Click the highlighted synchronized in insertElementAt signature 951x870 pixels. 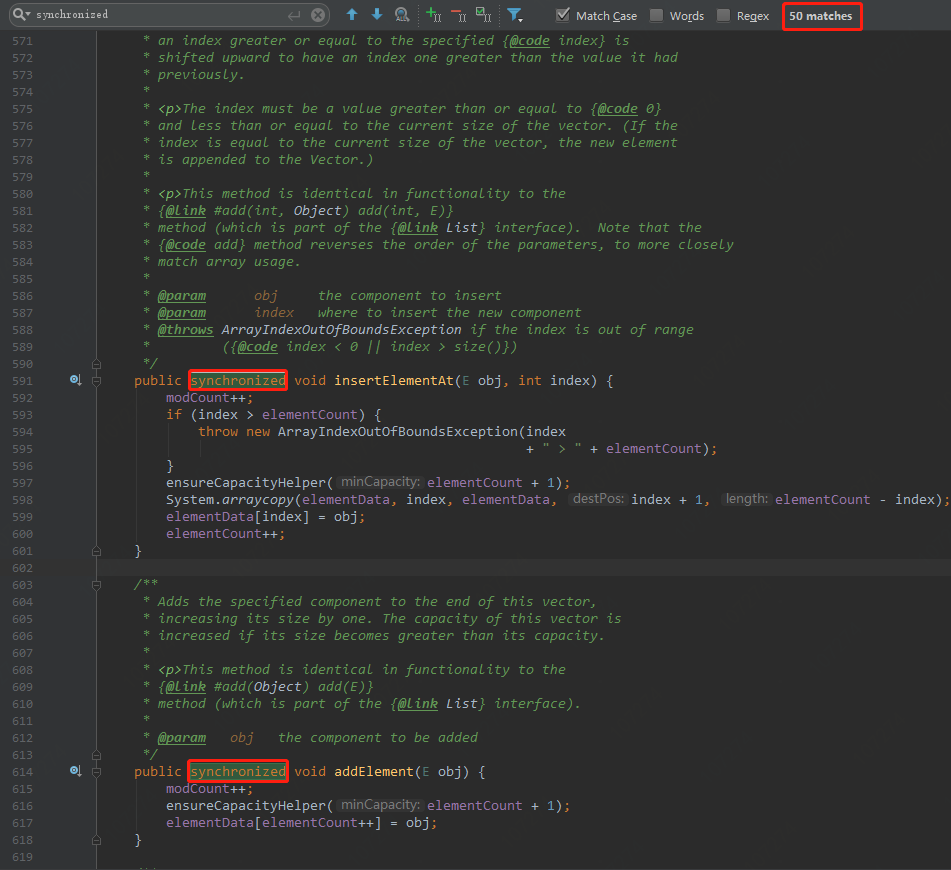(x=238, y=380)
